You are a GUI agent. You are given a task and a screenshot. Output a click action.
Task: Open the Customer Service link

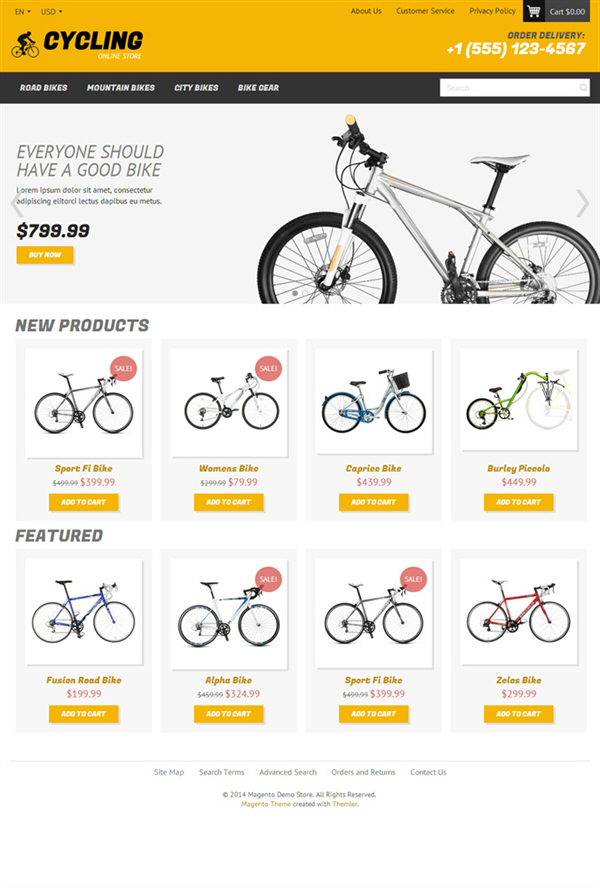(x=425, y=11)
